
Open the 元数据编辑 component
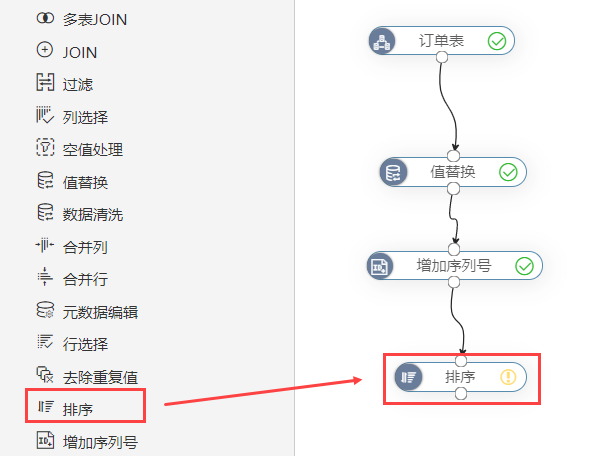pos(87,312)
